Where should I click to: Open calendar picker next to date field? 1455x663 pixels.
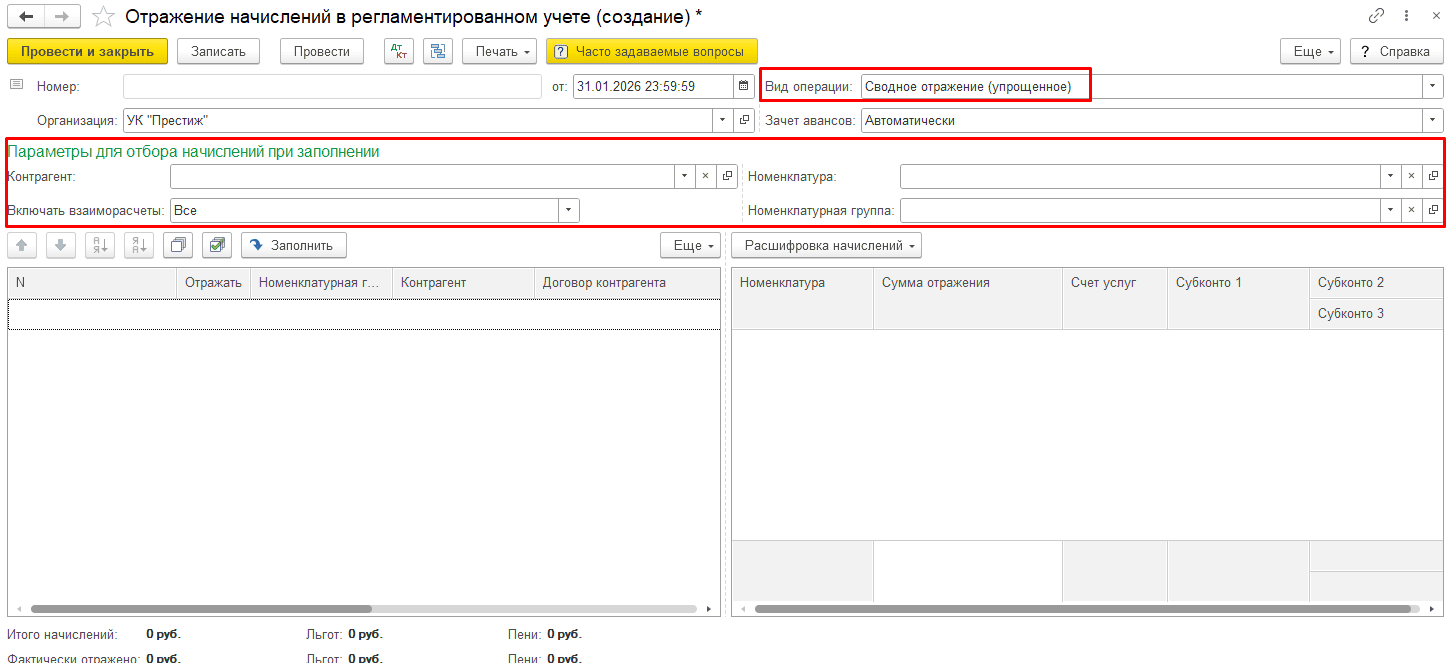click(x=743, y=87)
